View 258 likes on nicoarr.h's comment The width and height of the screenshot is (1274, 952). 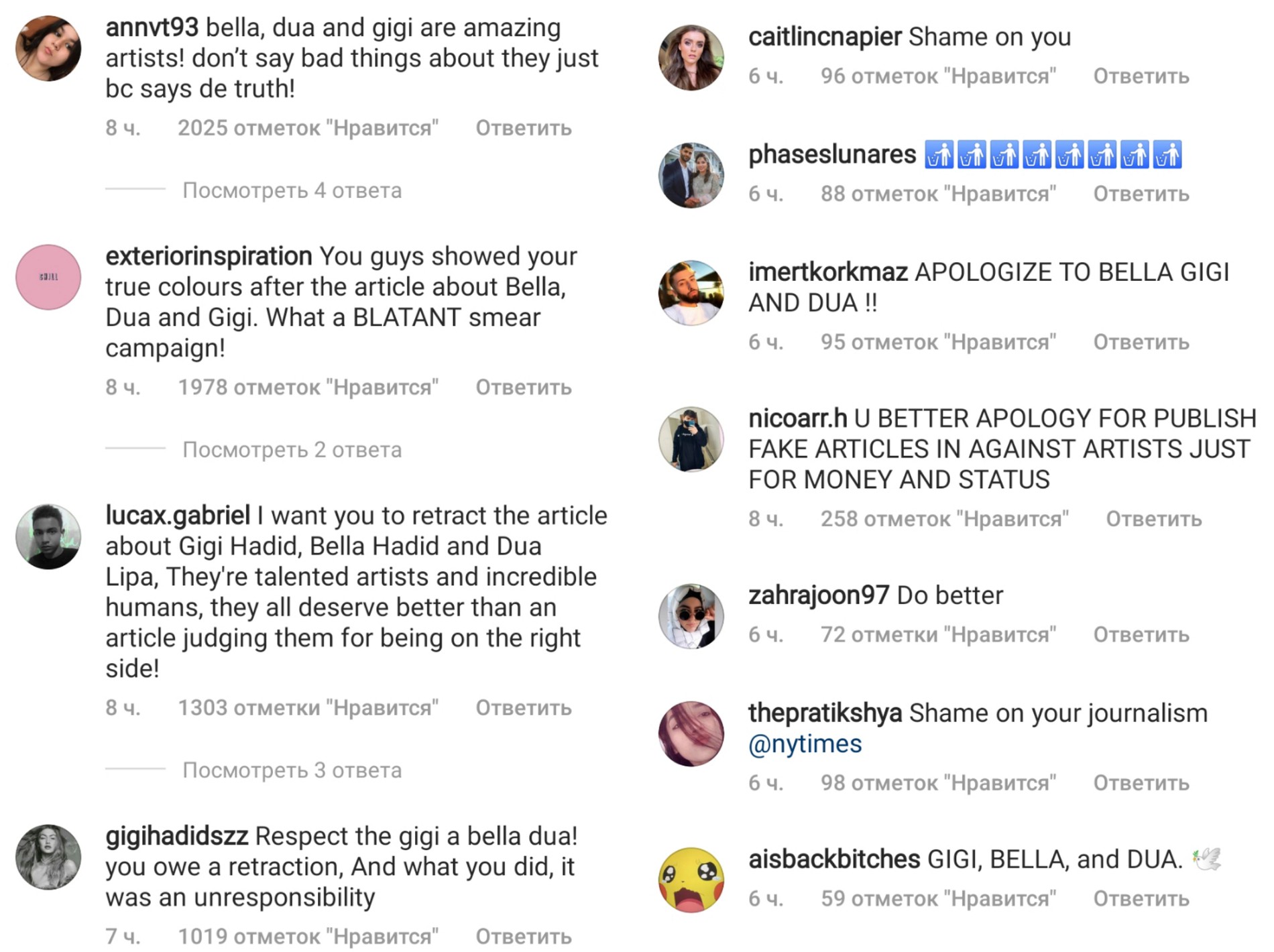[944, 519]
